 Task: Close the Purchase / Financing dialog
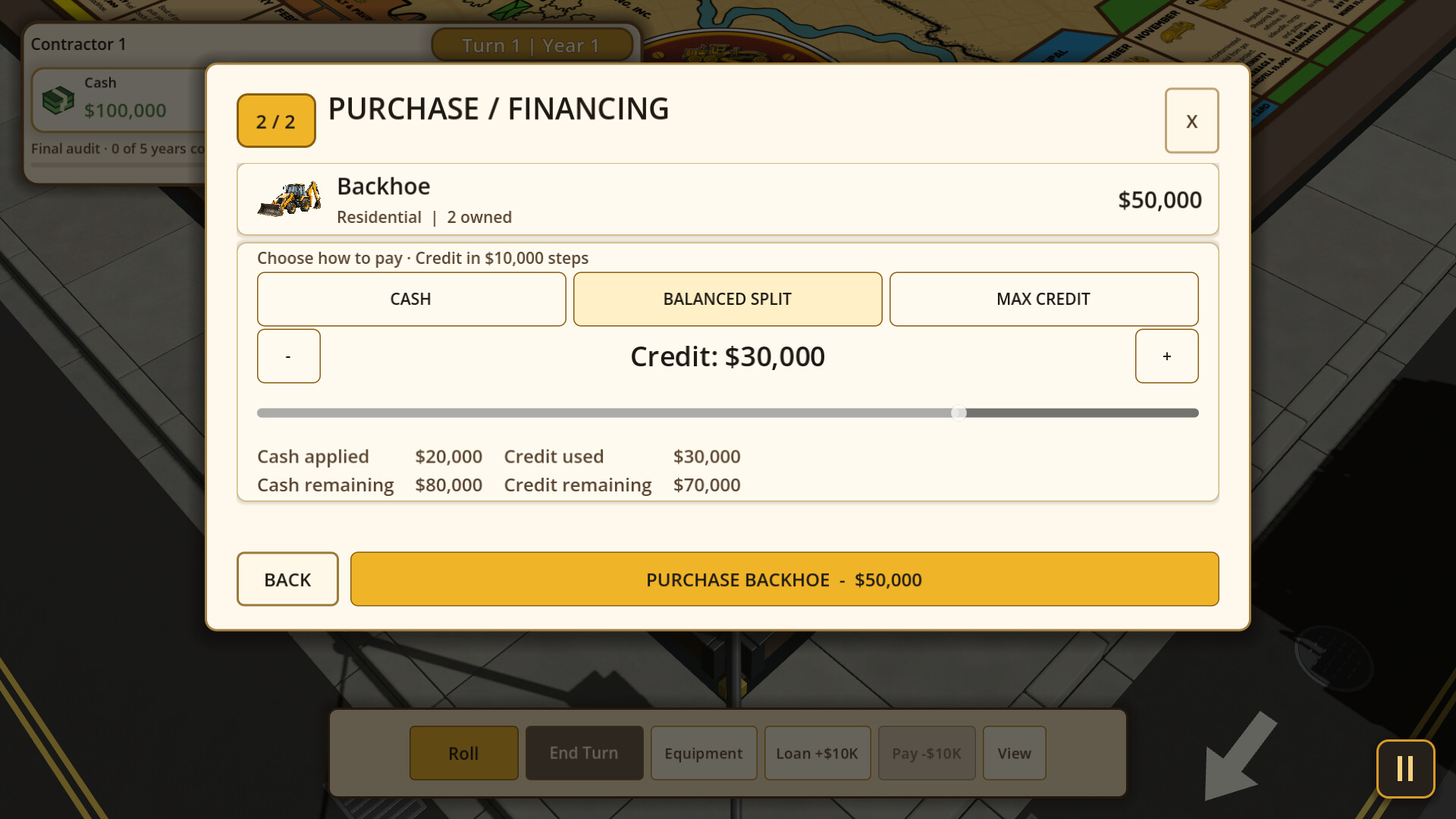pos(1191,121)
